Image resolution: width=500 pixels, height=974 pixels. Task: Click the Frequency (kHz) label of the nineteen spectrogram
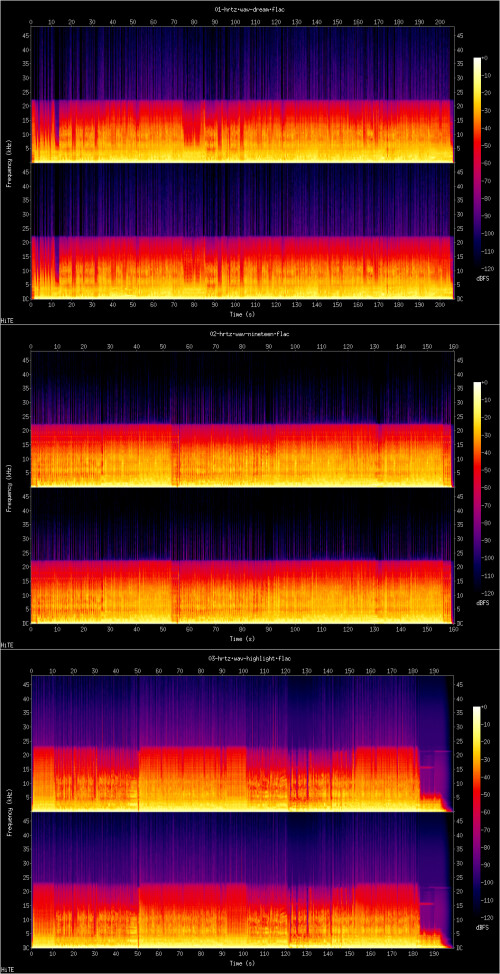[x=10, y=487]
